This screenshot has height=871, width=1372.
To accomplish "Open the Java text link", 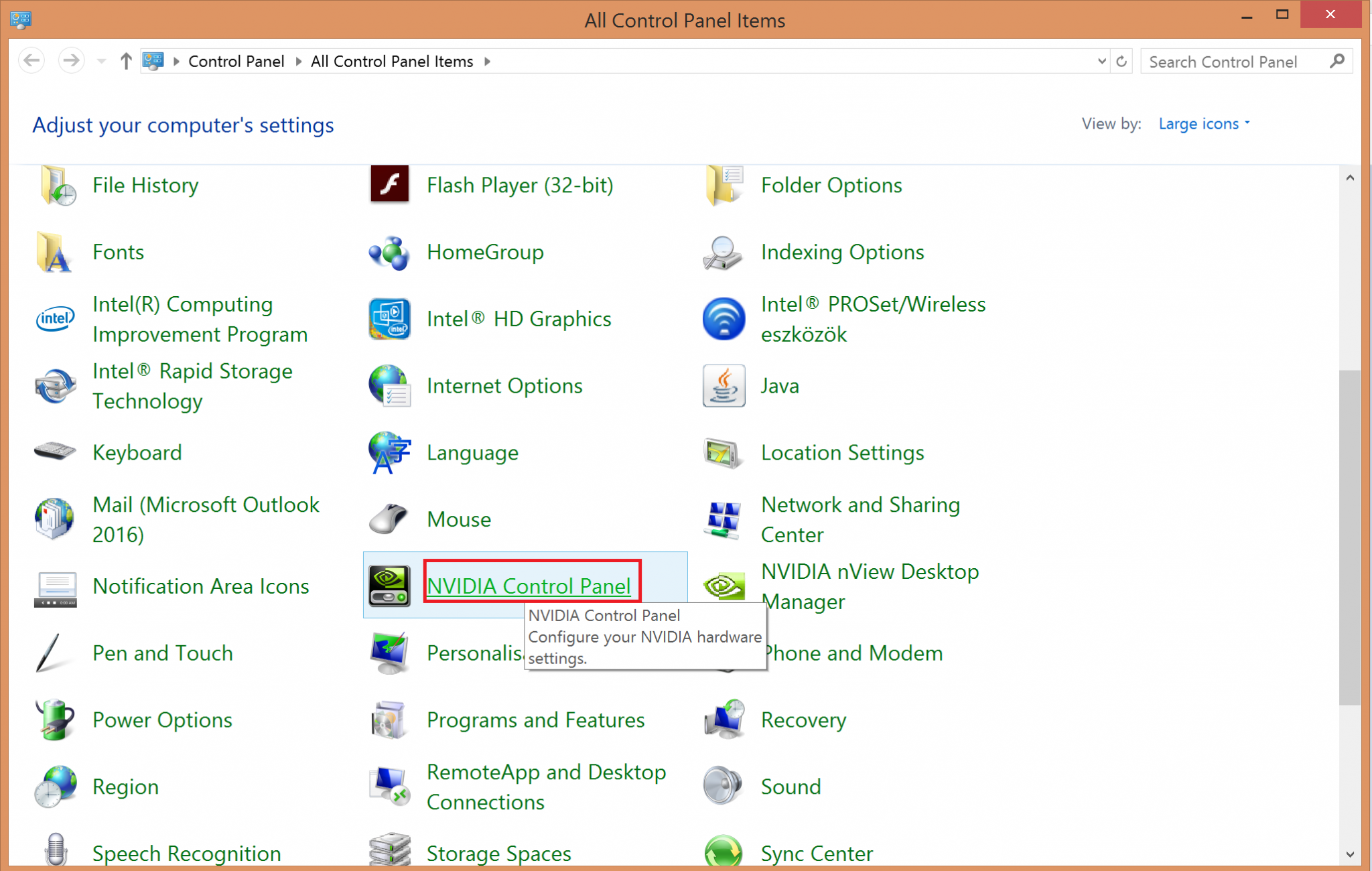I will coord(780,387).
